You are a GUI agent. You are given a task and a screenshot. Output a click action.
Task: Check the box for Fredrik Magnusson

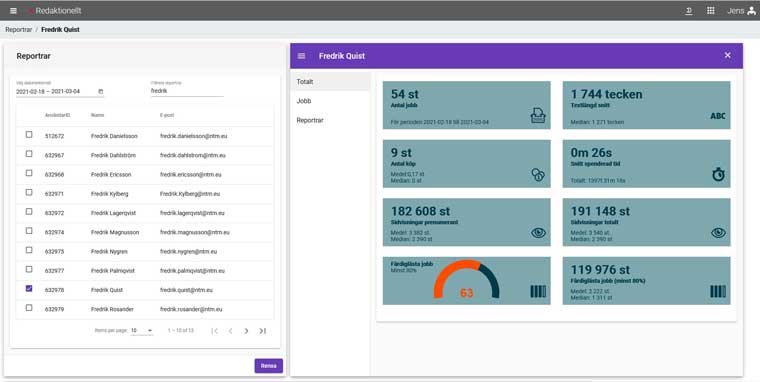29,231
